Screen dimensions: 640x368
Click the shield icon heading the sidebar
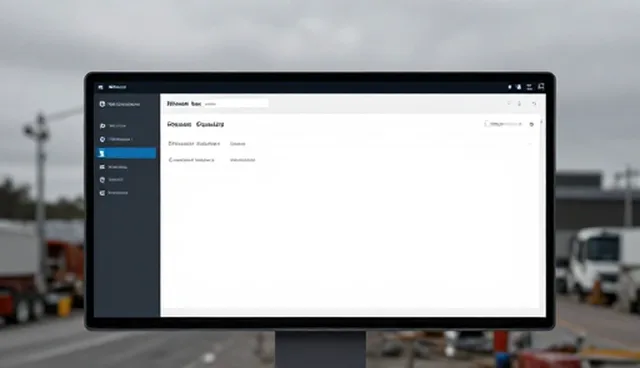(x=102, y=104)
